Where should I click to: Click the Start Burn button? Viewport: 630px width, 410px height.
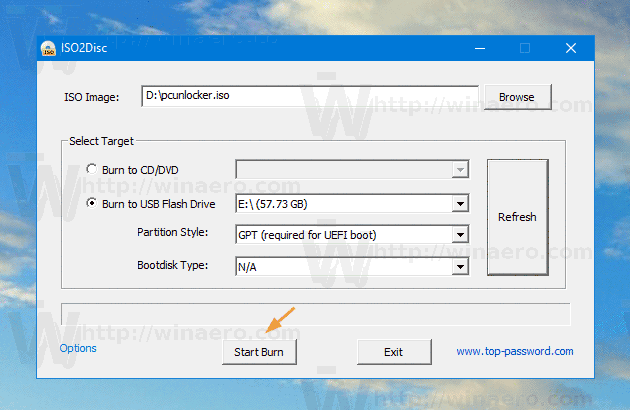coord(259,352)
